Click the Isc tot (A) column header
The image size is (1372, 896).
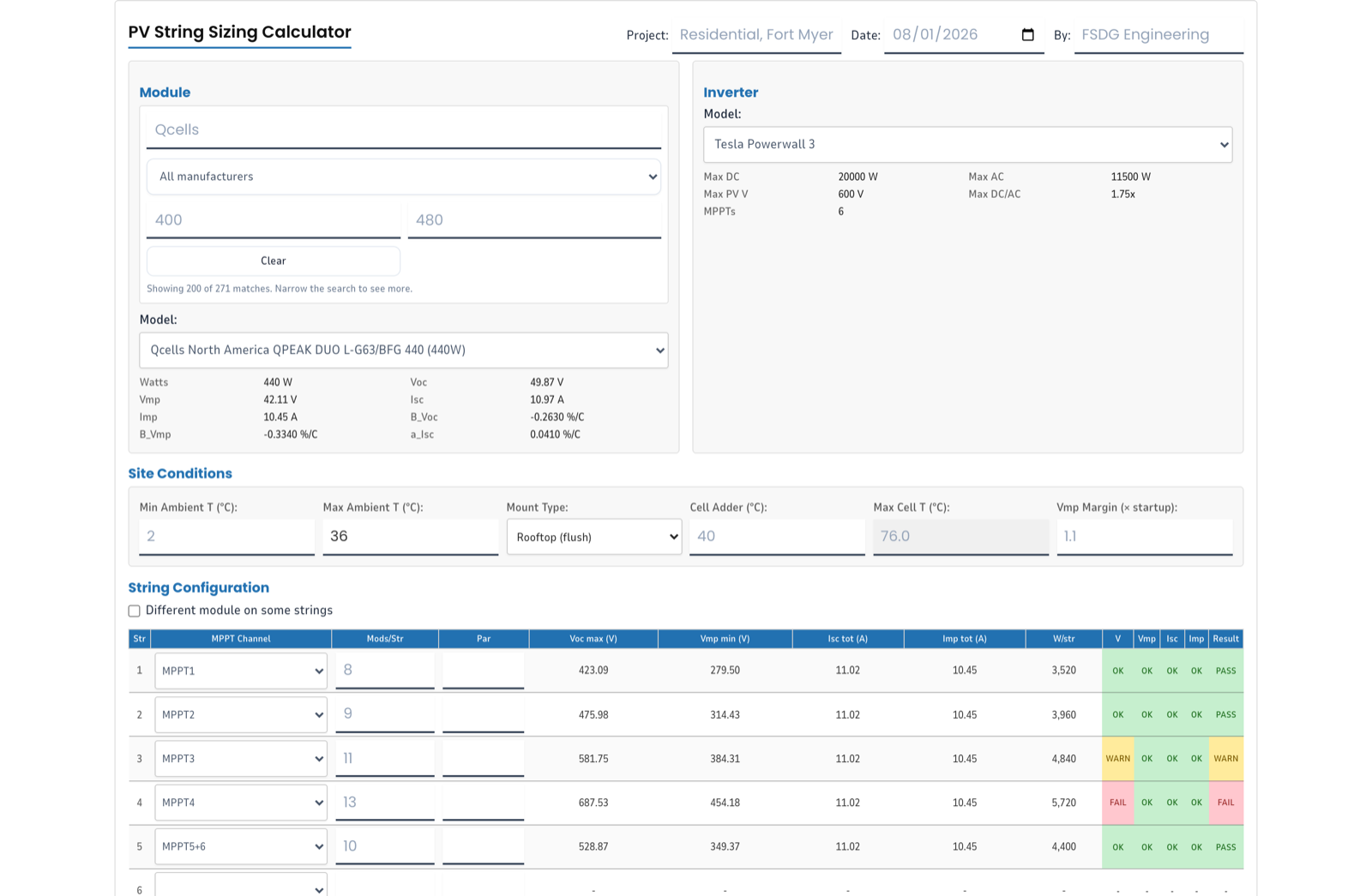[x=848, y=639]
